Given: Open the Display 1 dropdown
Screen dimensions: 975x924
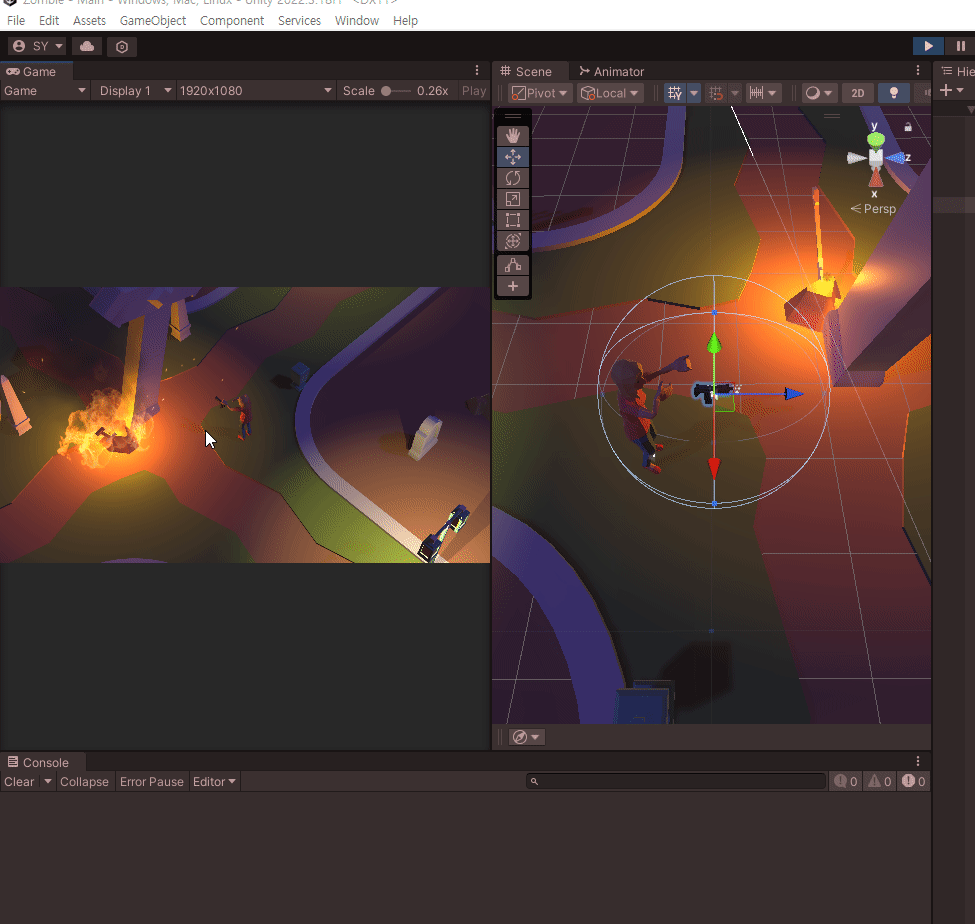Looking at the screenshot, I should [133, 91].
